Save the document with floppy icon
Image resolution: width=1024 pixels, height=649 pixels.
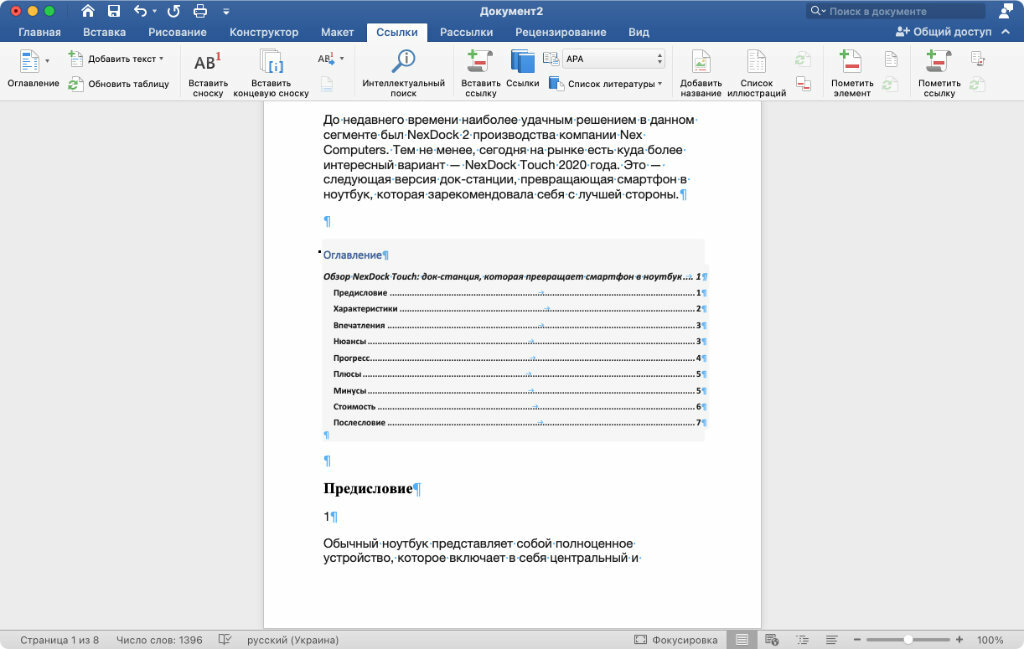pyautogui.click(x=114, y=11)
